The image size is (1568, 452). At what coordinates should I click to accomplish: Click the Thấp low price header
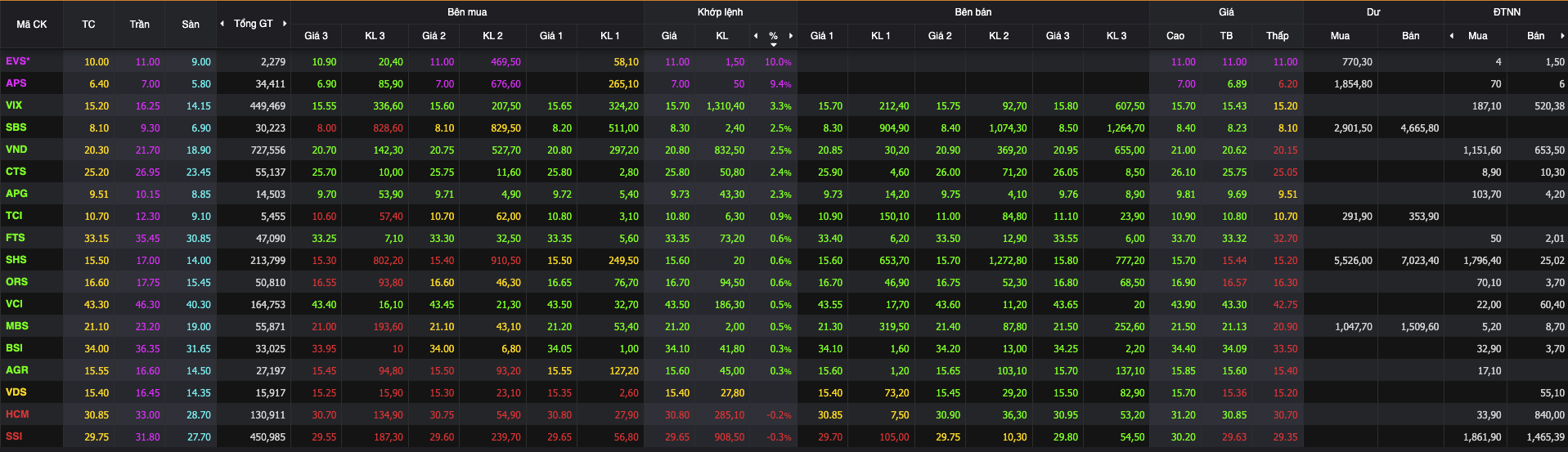1278,36
